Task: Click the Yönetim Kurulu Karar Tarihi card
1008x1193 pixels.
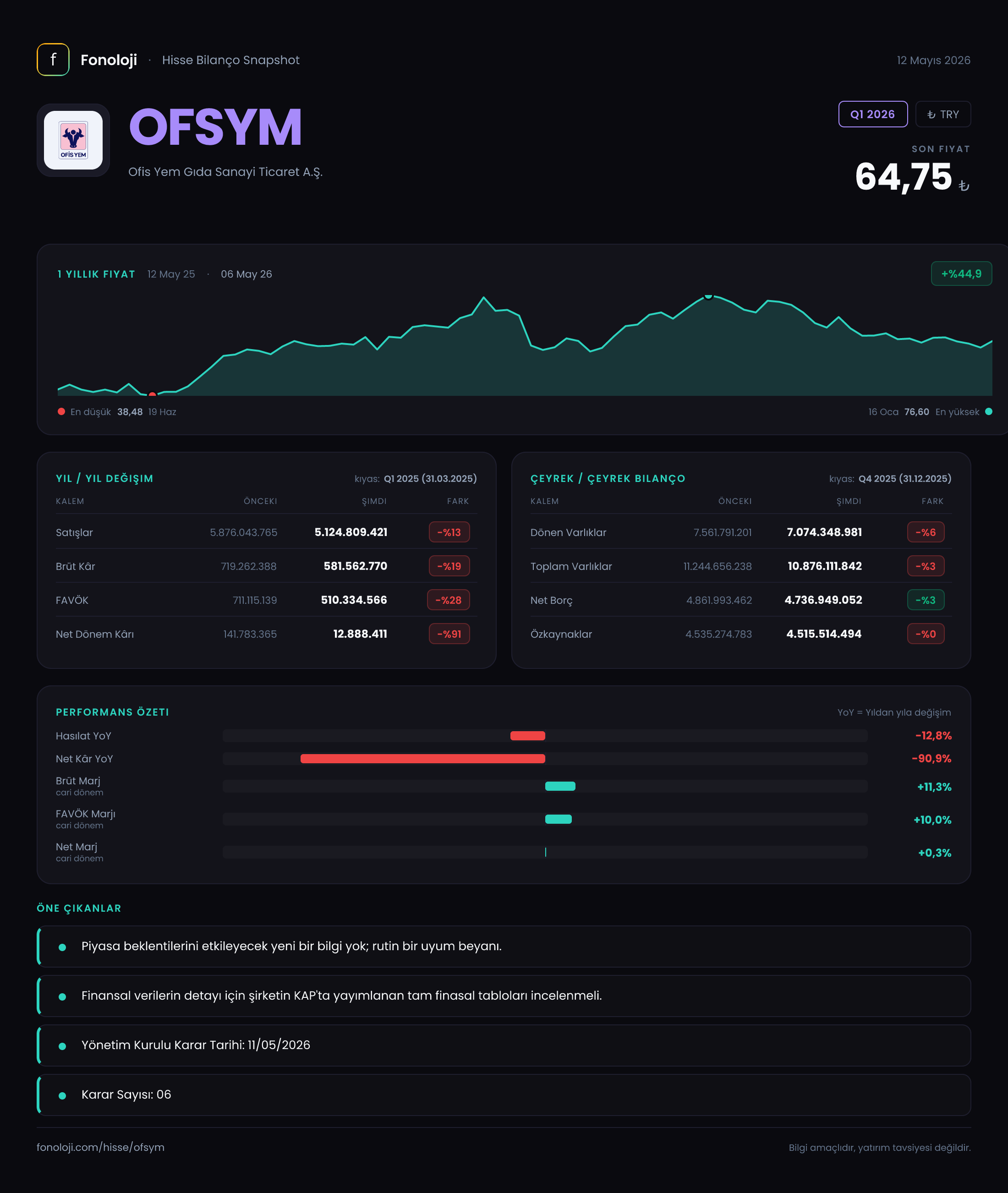Action: pos(504,1045)
